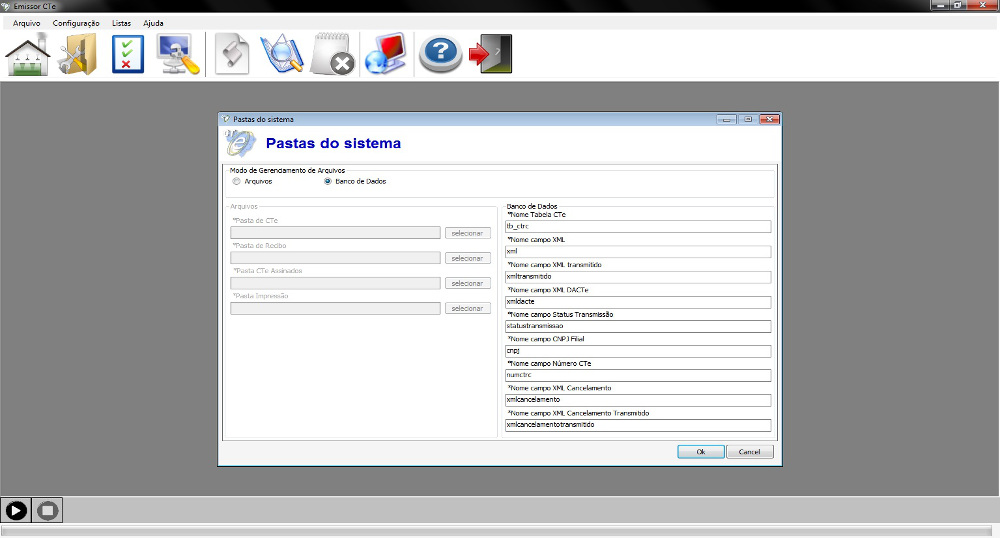Click the play button at bottom left
Viewport: 1000px width, 538px height.
pos(16,510)
